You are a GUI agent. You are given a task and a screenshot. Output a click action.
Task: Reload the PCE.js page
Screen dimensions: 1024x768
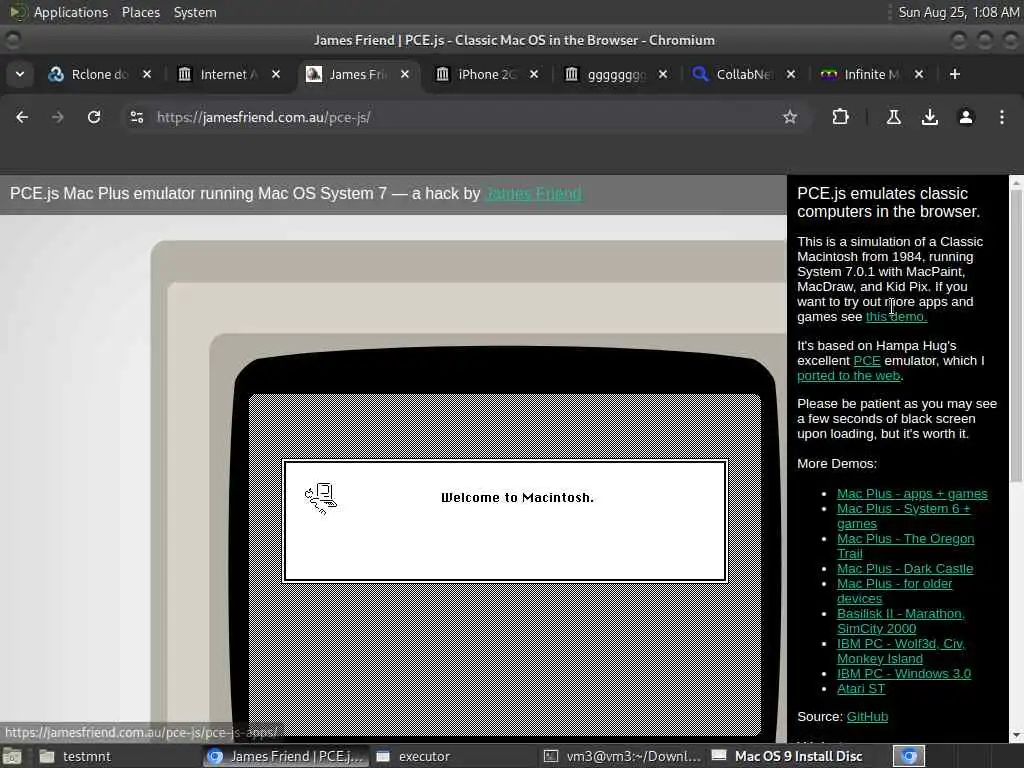coord(94,117)
